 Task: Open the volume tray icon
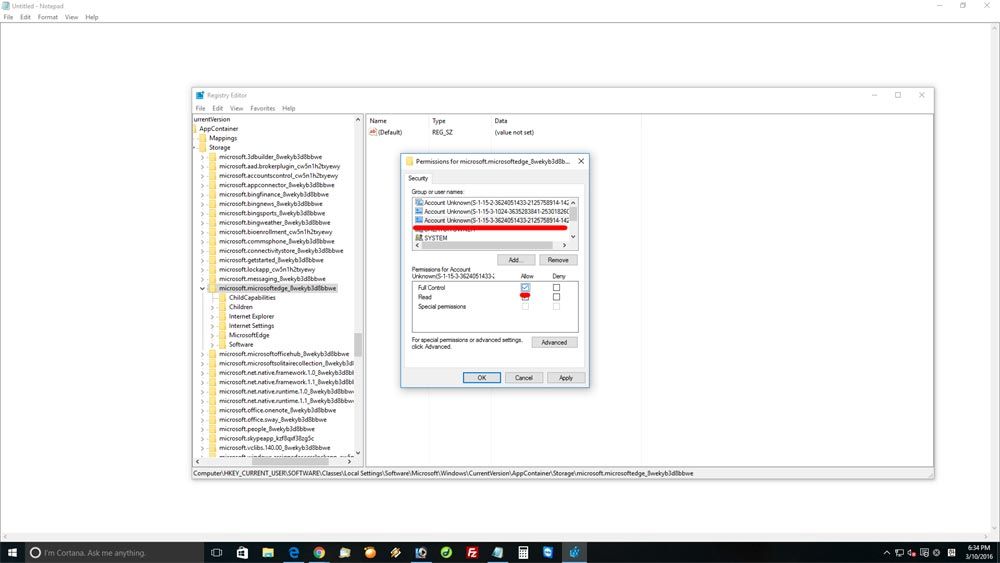click(911, 552)
